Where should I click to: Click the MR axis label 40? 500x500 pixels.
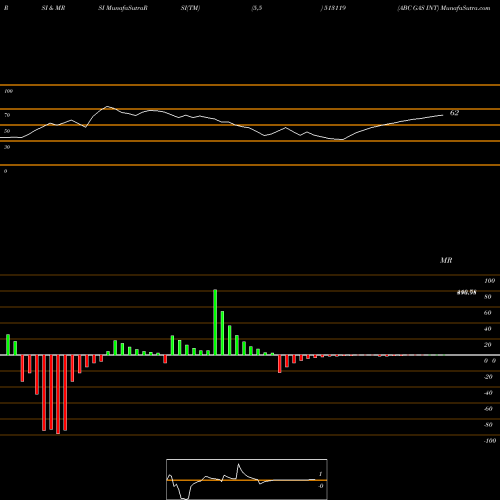[x=488, y=329]
